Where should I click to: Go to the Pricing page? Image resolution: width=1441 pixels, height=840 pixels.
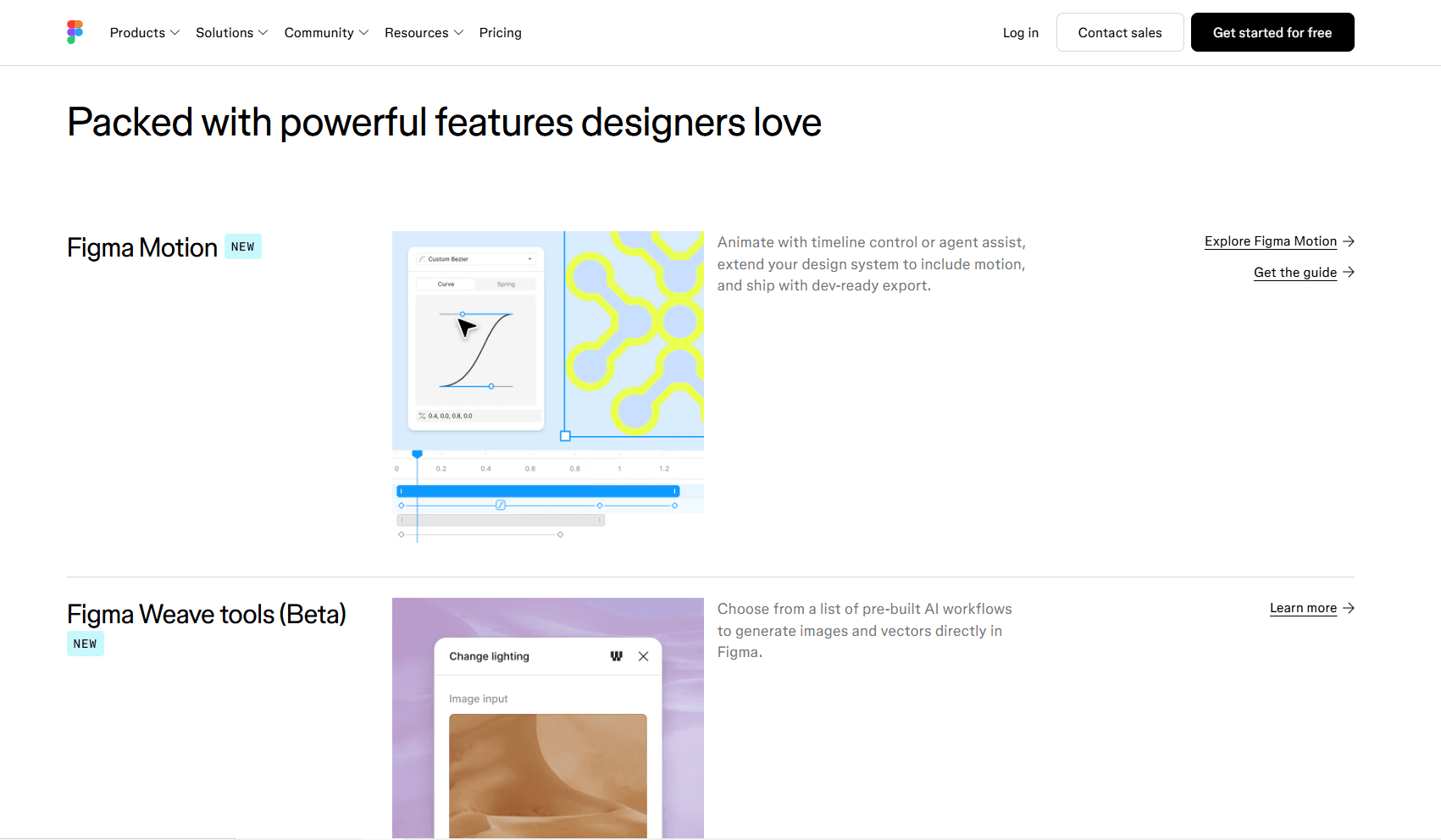[x=500, y=32]
